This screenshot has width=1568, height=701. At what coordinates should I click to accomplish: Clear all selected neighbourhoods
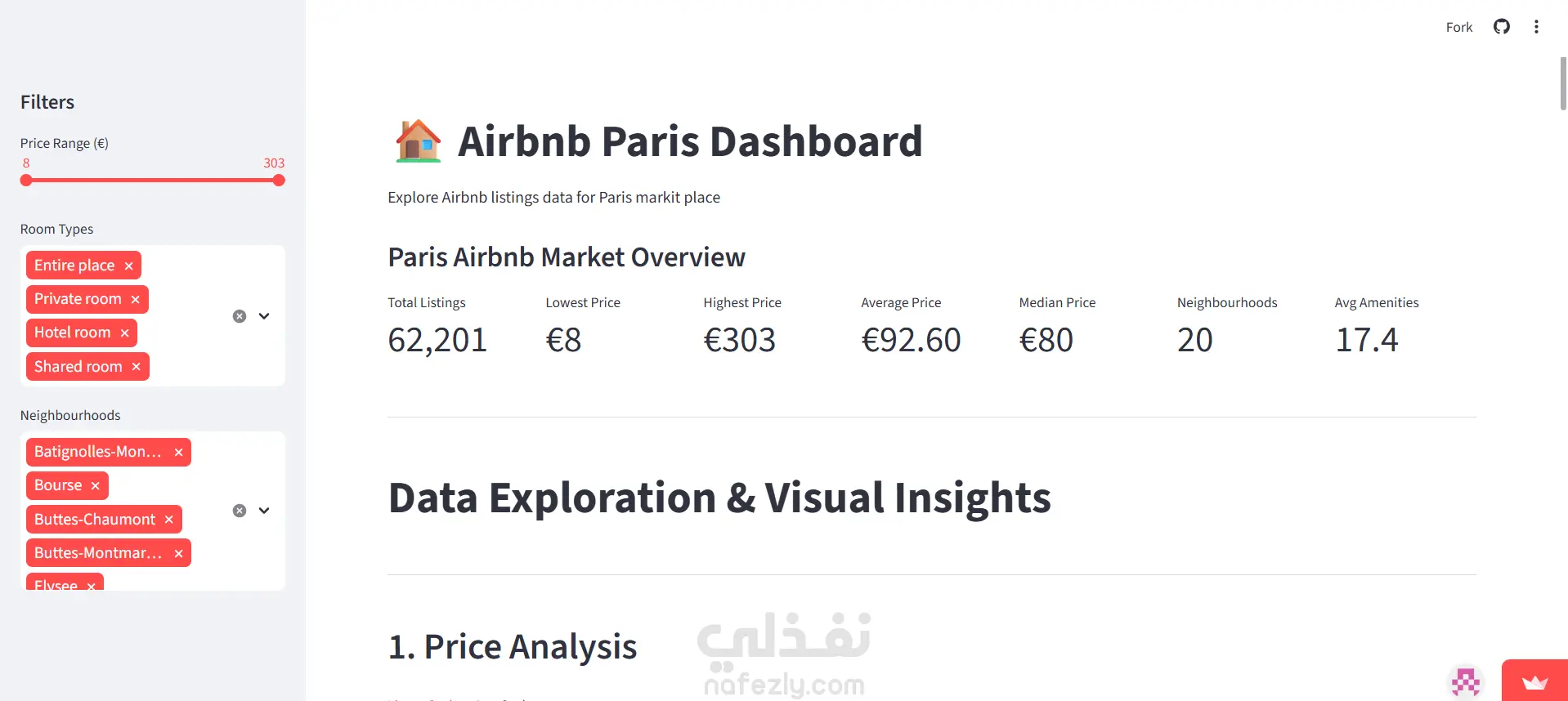point(240,511)
